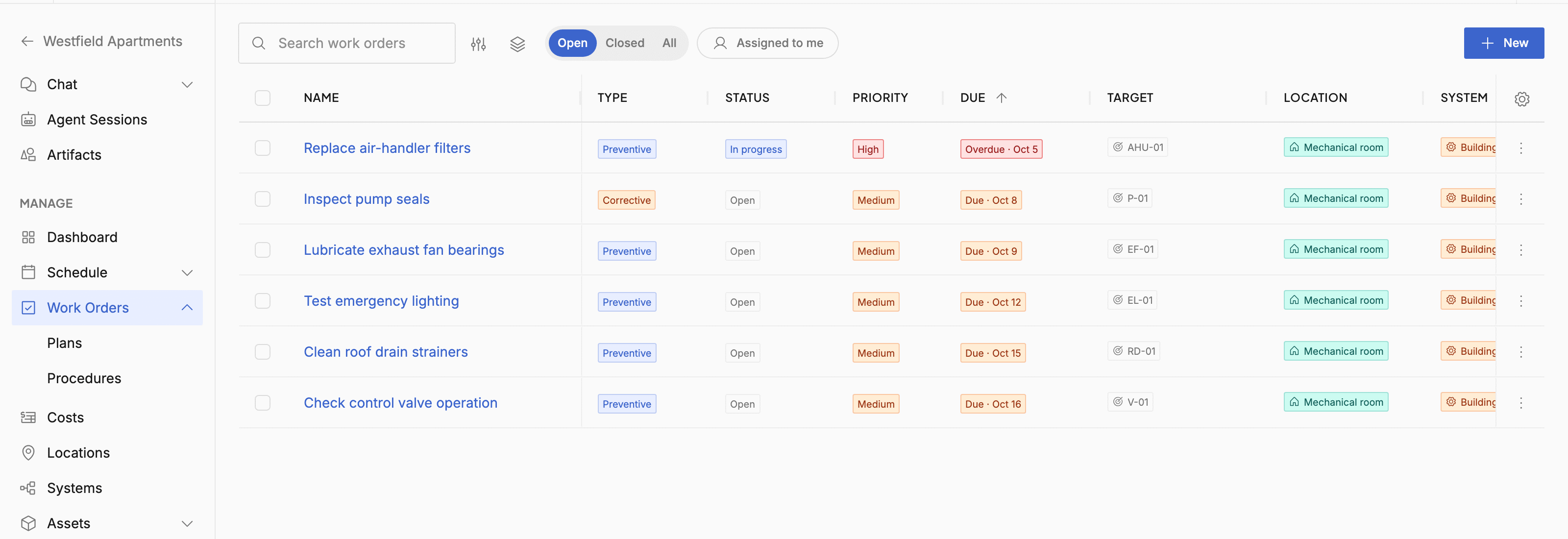The width and height of the screenshot is (1568, 539).
Task: Check the Replace air-handler filters row checkbox
Action: [262, 148]
